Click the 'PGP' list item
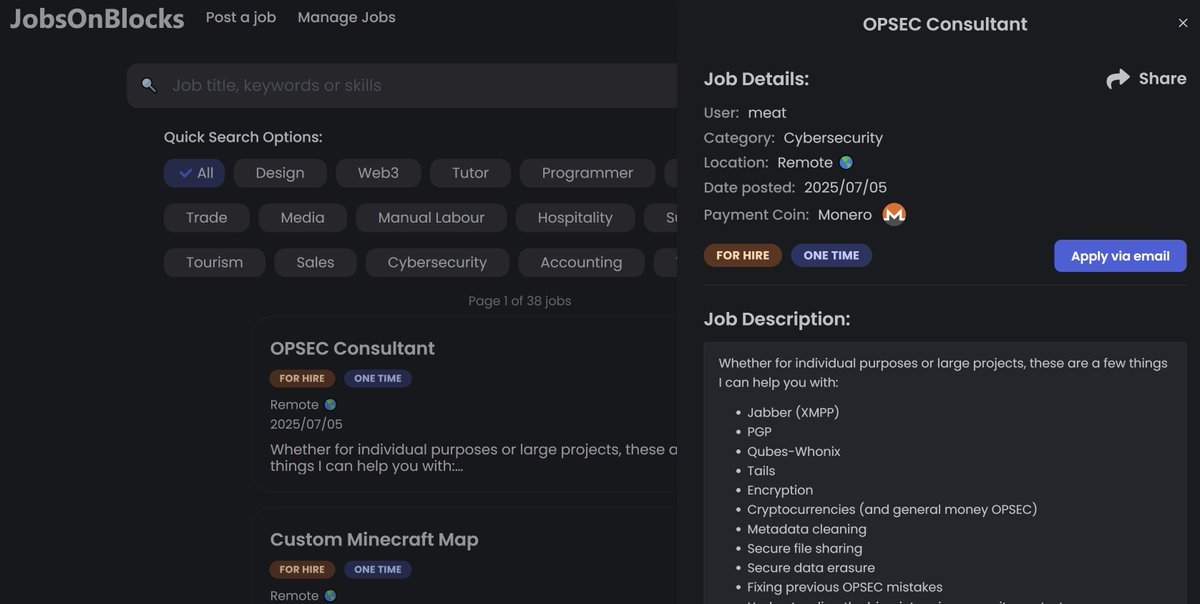This screenshot has height=604, width=1200. [759, 432]
